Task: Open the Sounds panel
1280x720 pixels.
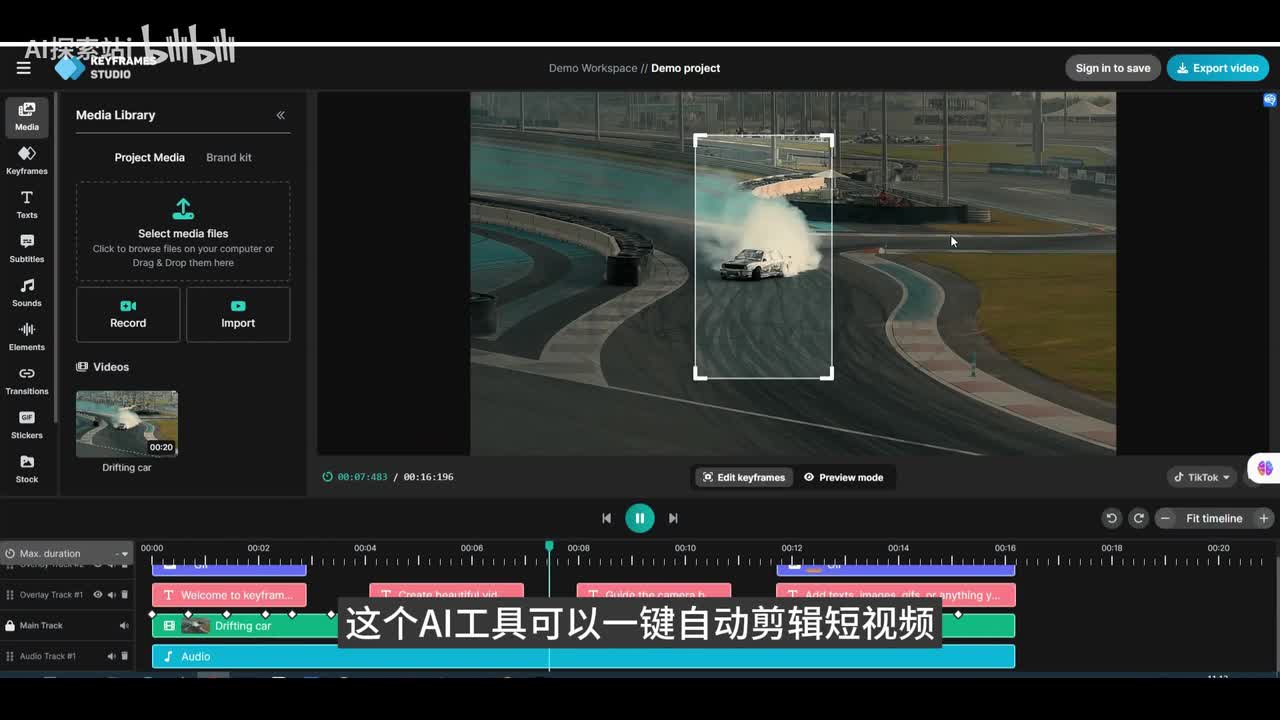Action: (27, 292)
